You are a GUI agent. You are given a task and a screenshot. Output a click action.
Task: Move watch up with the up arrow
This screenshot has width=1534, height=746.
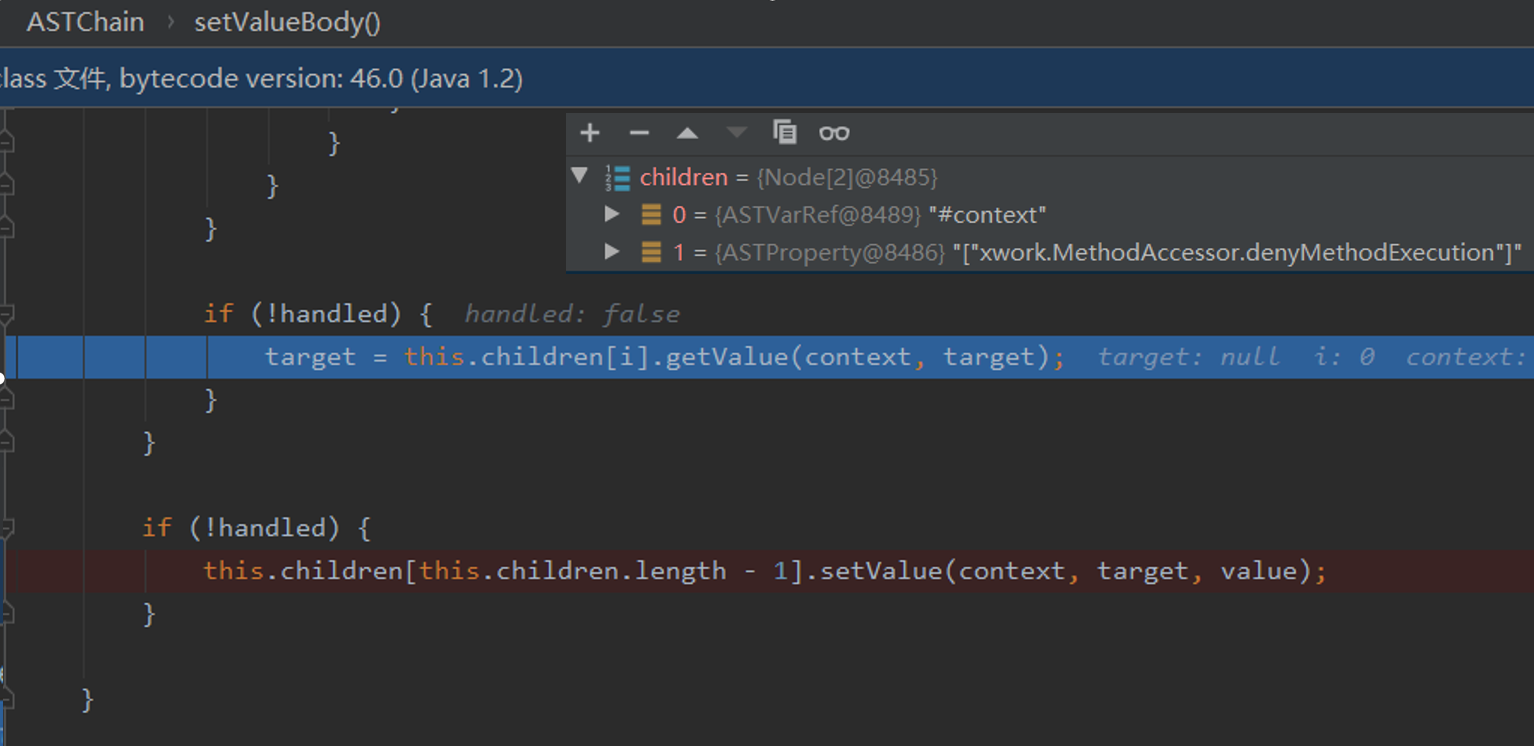687,133
